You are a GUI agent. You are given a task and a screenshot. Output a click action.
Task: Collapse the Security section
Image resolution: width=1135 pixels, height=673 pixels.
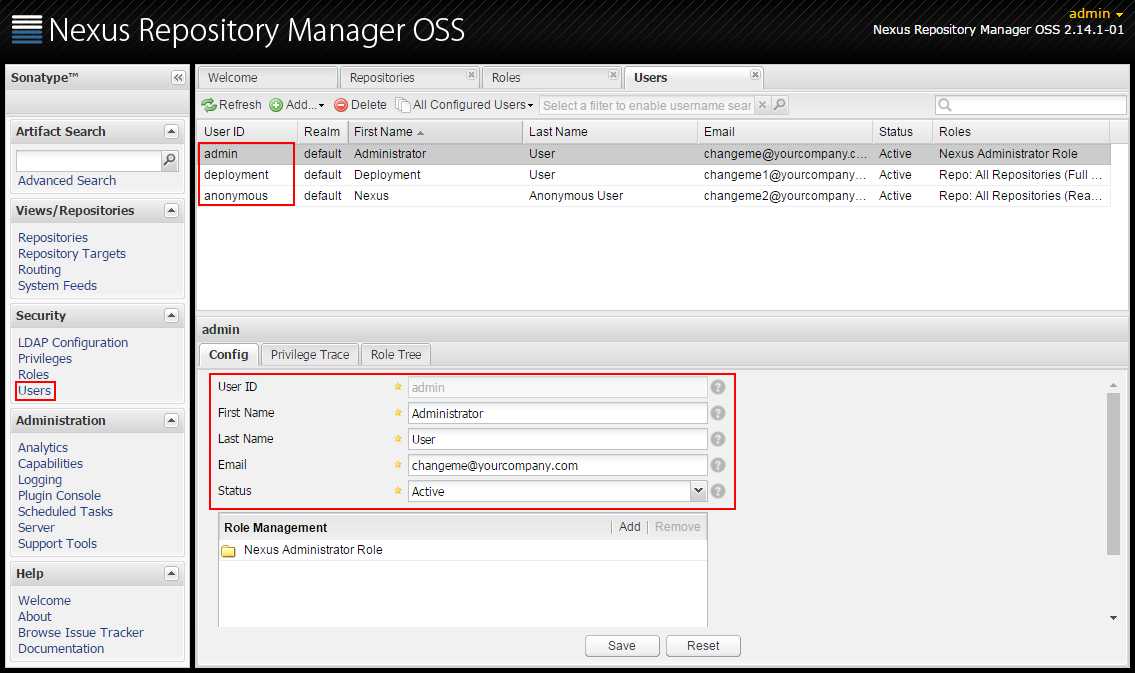pyautogui.click(x=172, y=316)
